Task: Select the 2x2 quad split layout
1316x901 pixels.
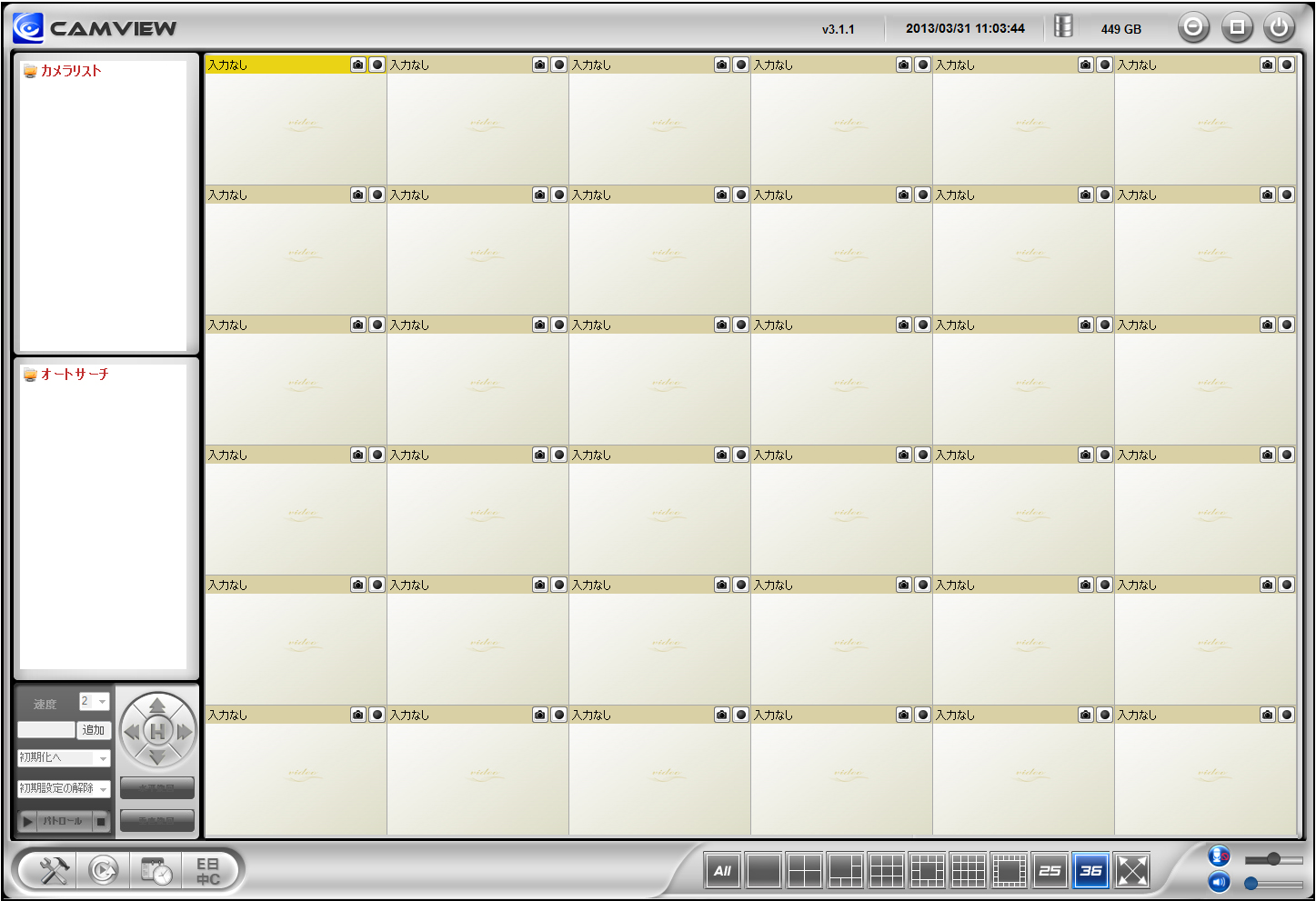Action: (804, 871)
